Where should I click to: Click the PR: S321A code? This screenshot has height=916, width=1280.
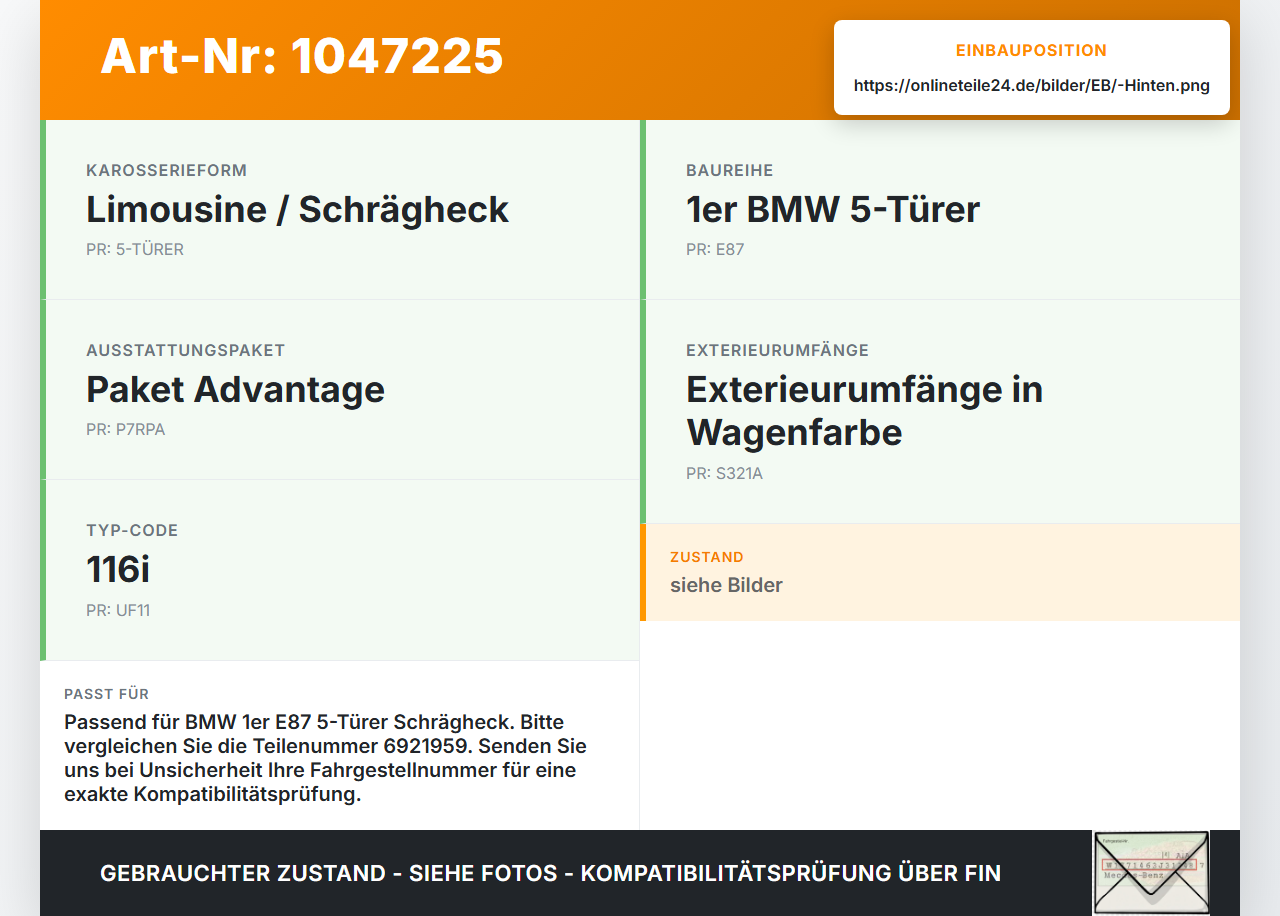pos(724,474)
